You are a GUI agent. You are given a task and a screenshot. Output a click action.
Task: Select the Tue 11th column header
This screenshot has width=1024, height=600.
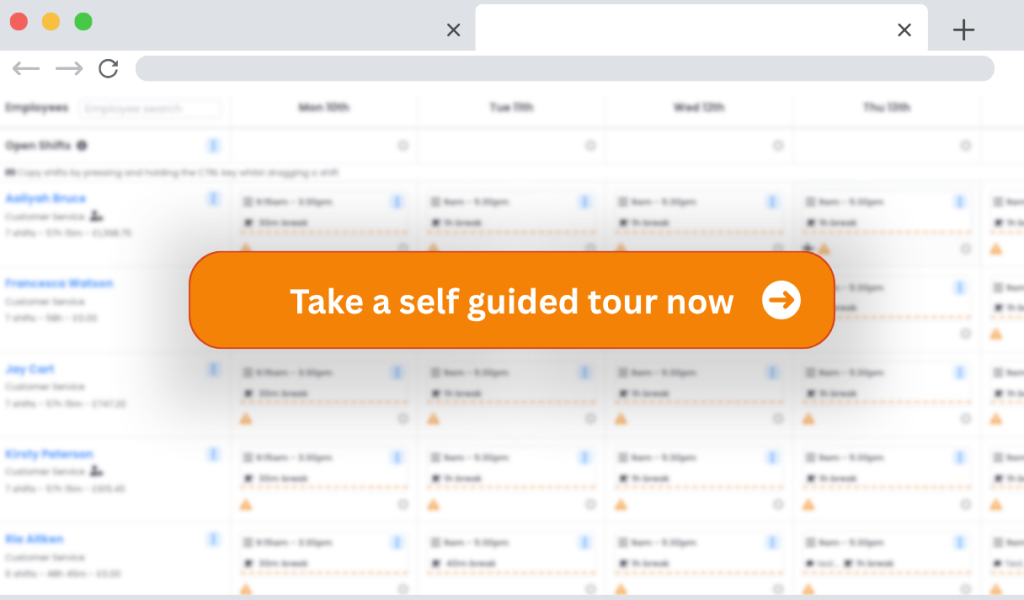[511, 107]
